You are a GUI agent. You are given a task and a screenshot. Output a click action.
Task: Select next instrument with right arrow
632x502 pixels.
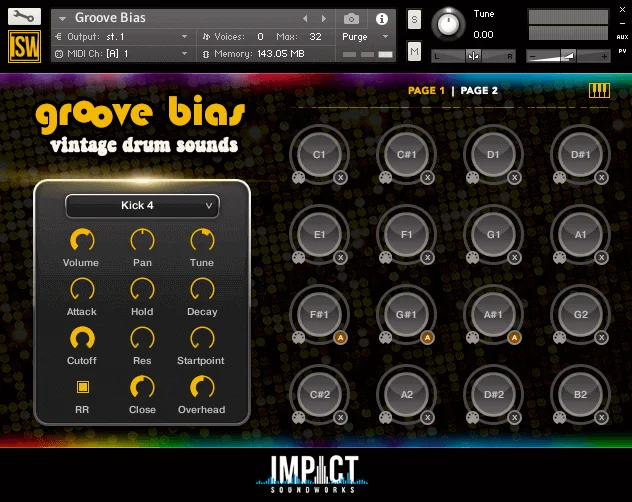tap(323, 19)
